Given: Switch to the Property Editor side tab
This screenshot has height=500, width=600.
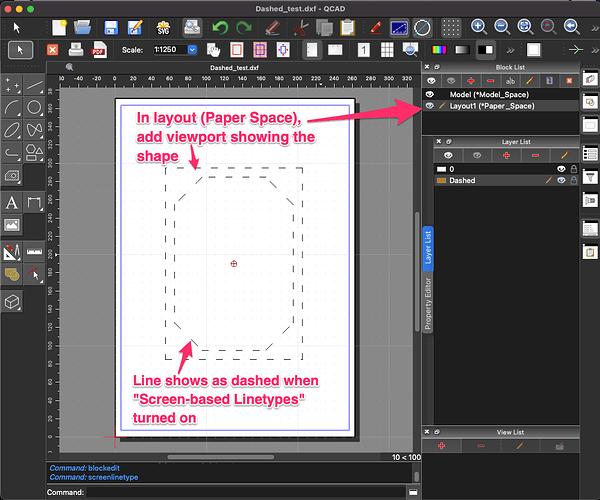Looking at the screenshot, I should click(x=428, y=303).
